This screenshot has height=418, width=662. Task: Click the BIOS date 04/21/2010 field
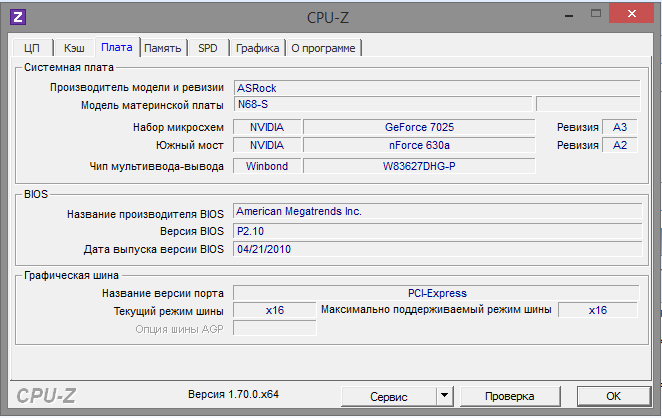point(436,250)
